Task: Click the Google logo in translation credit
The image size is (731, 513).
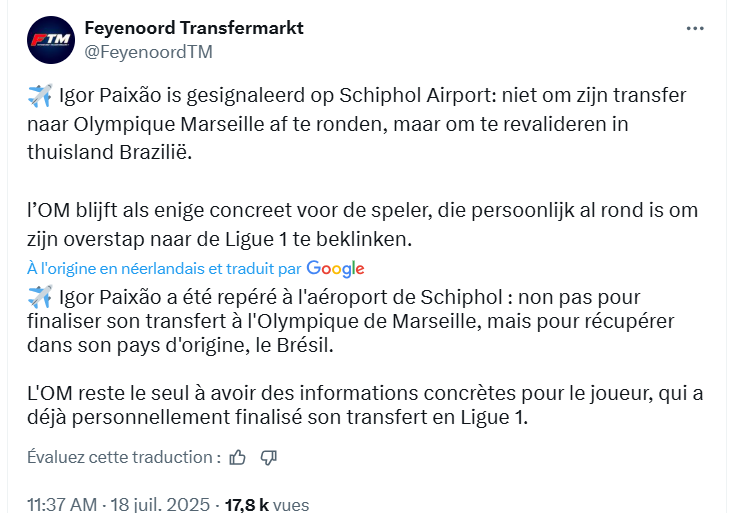Action: 335,268
